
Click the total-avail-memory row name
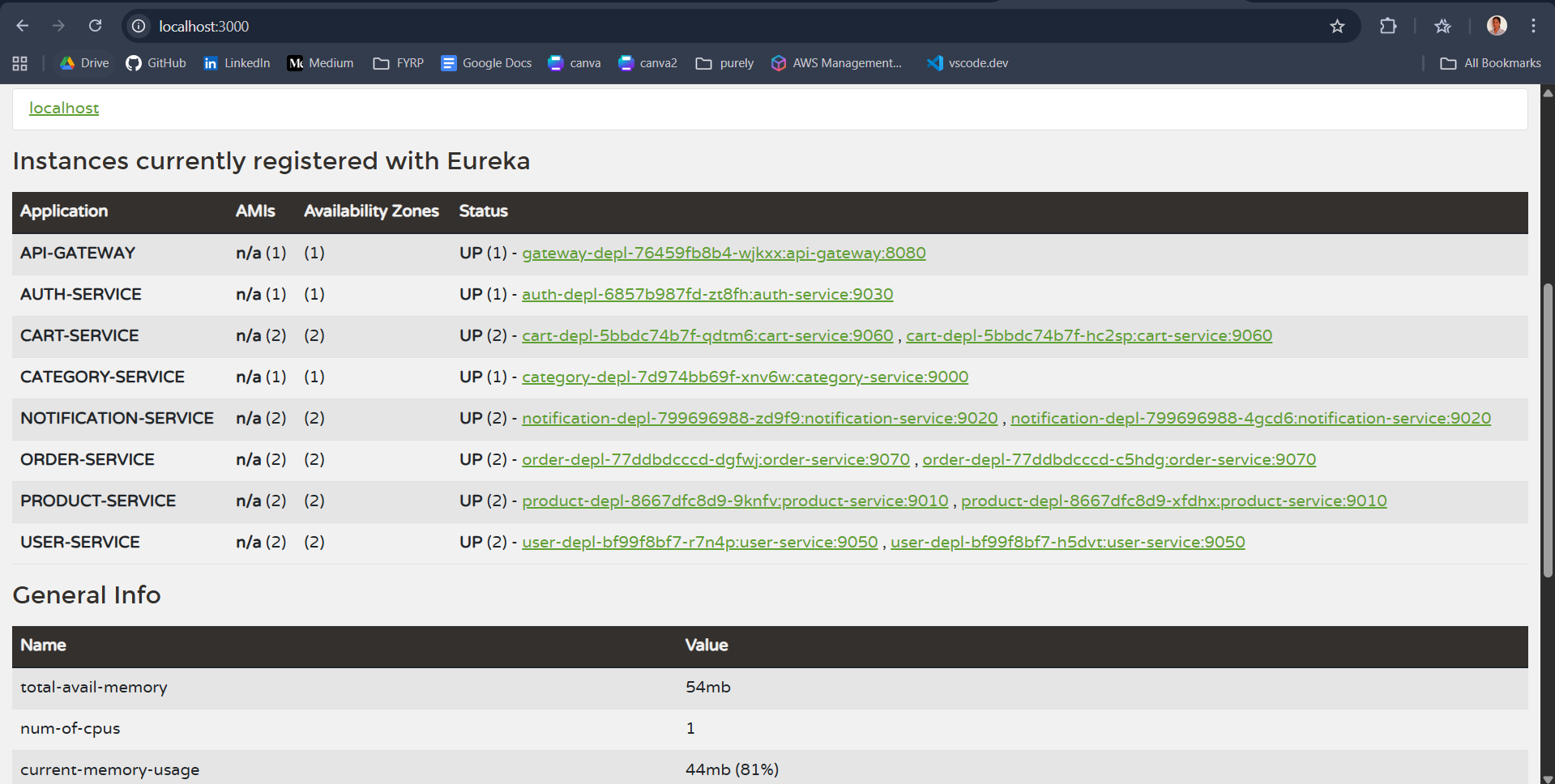tap(94, 688)
